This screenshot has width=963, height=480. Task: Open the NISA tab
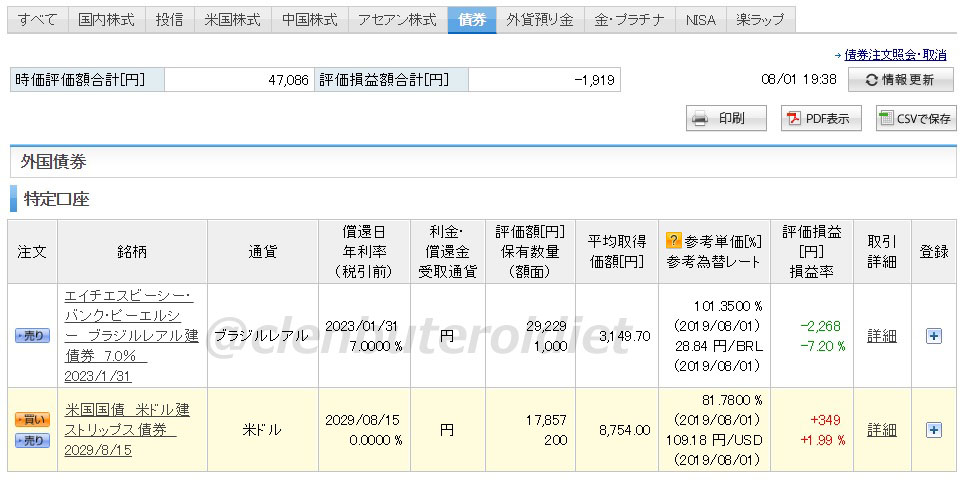pyautogui.click(x=700, y=20)
